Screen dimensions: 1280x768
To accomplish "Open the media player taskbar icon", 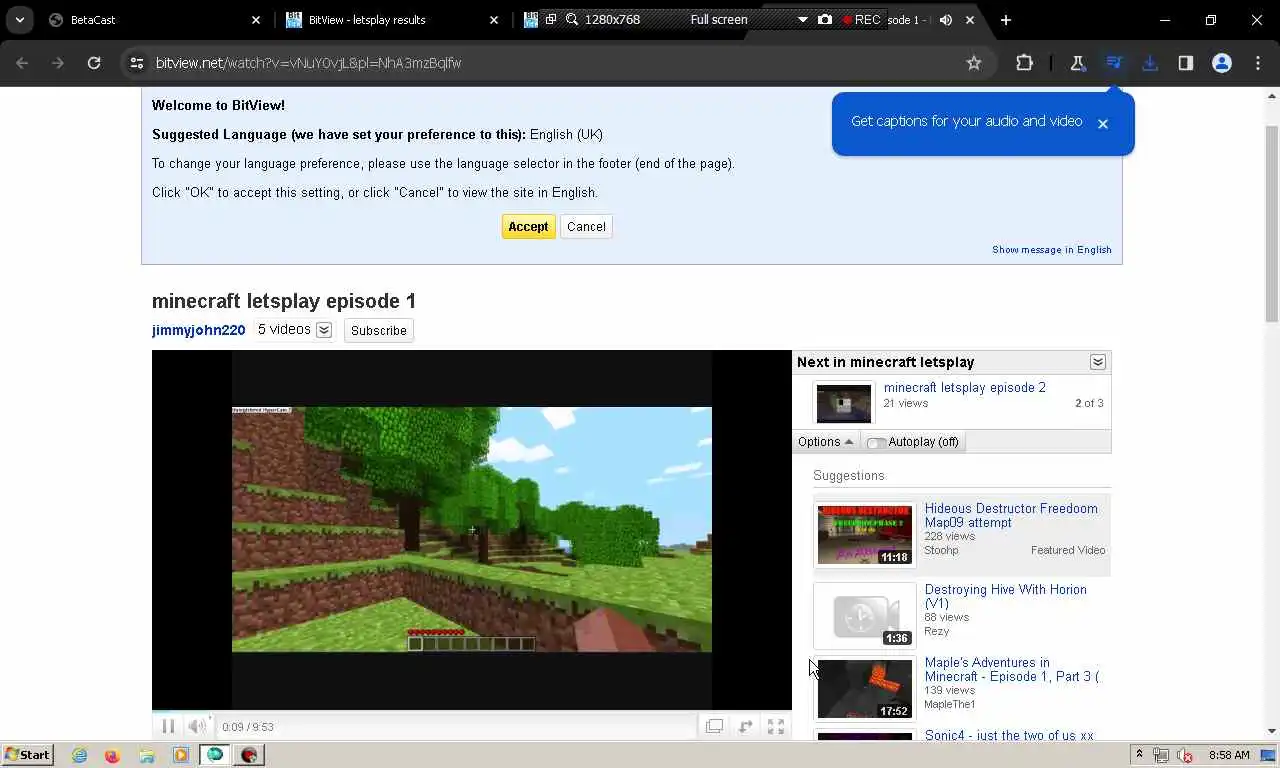I will point(180,755).
